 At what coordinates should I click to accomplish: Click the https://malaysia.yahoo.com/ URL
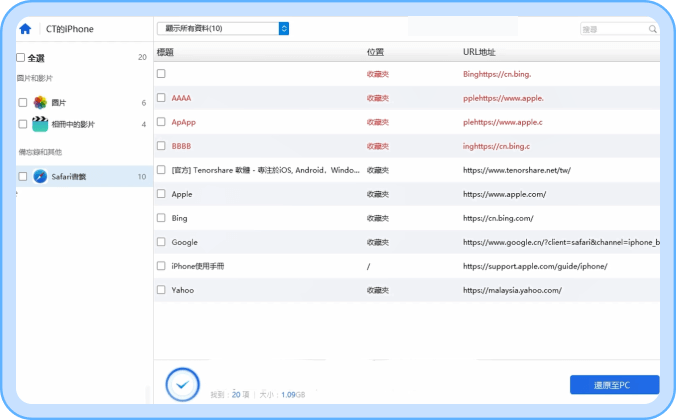tap(512, 290)
